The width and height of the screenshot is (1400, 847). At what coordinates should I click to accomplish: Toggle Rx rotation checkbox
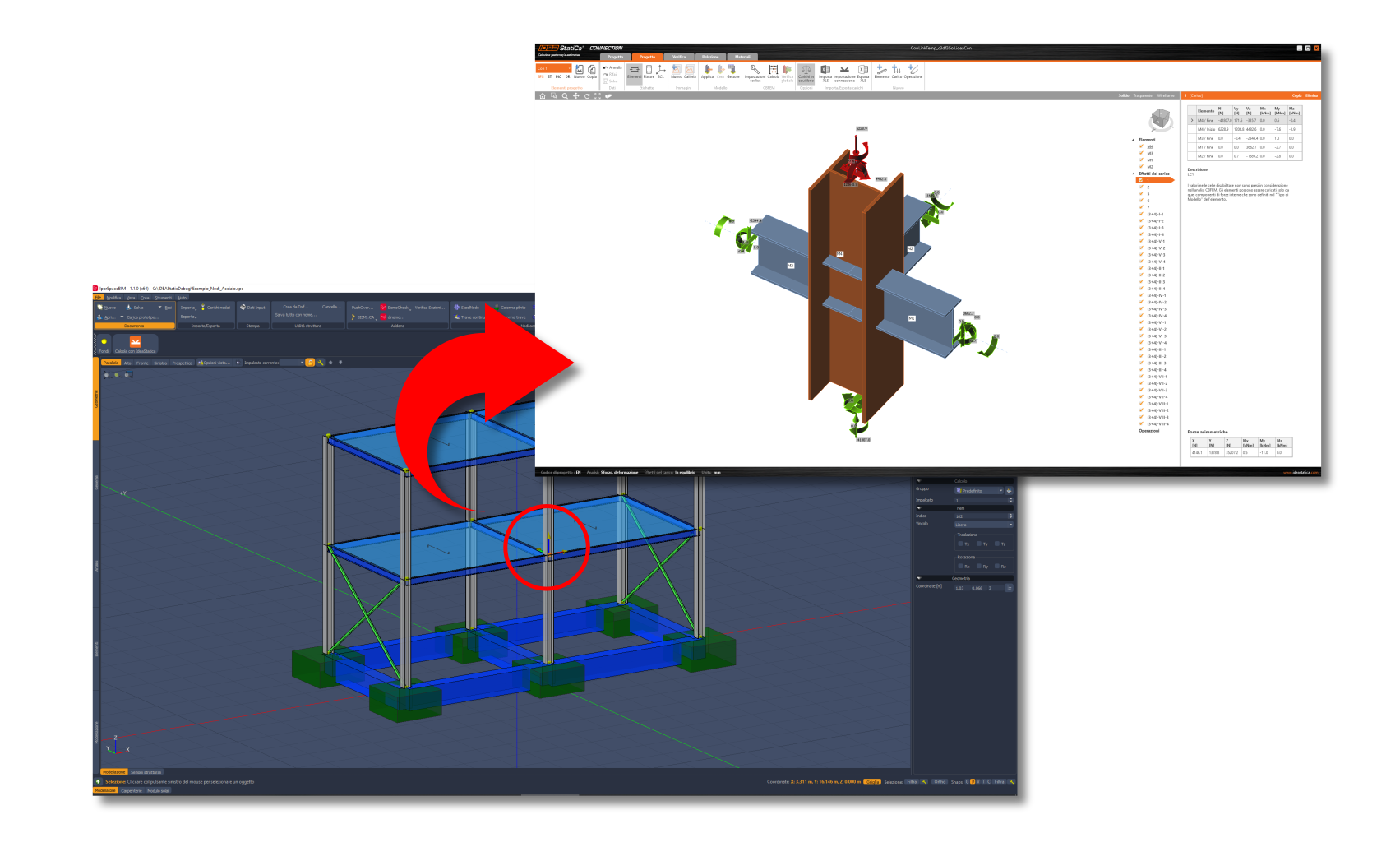tap(960, 566)
